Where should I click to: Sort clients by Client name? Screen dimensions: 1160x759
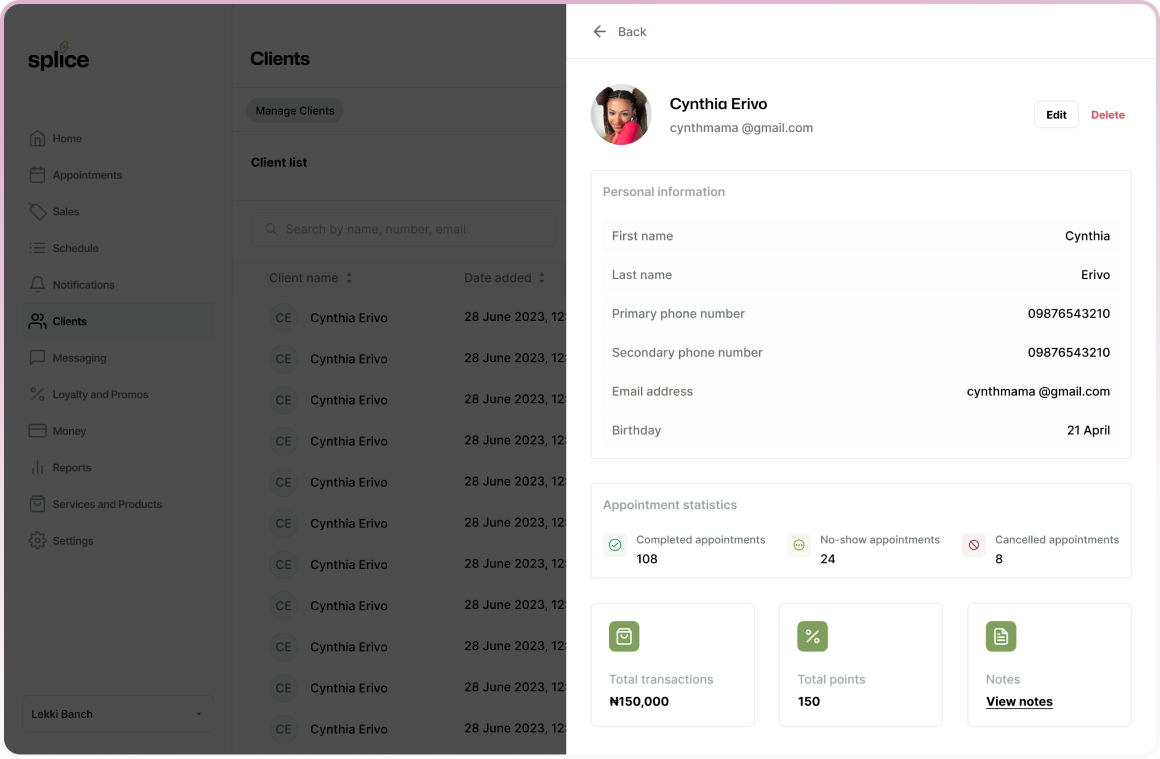310,278
